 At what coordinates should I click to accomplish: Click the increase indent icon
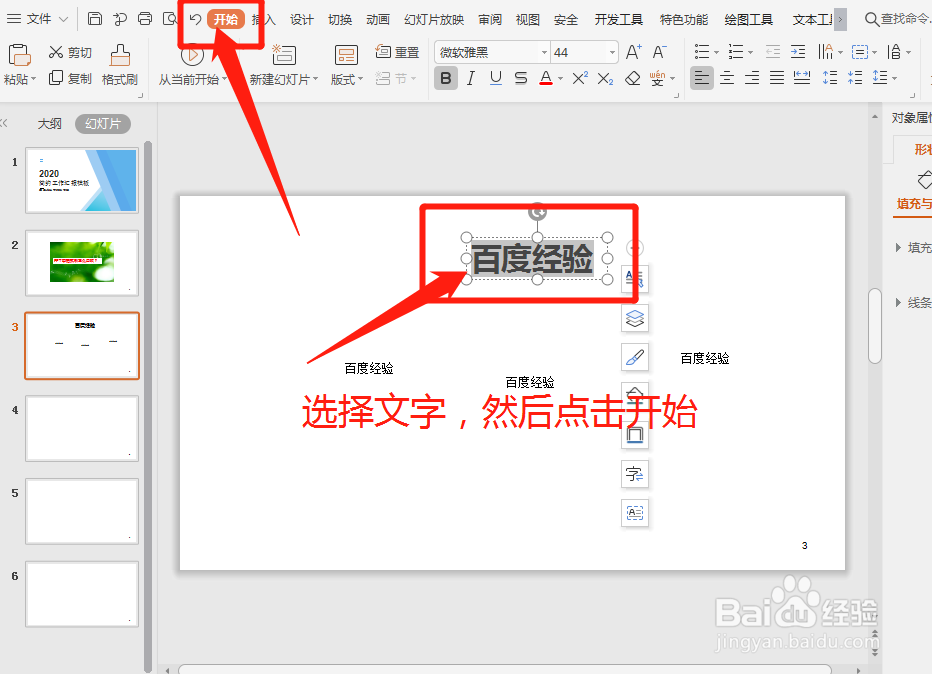(798, 52)
